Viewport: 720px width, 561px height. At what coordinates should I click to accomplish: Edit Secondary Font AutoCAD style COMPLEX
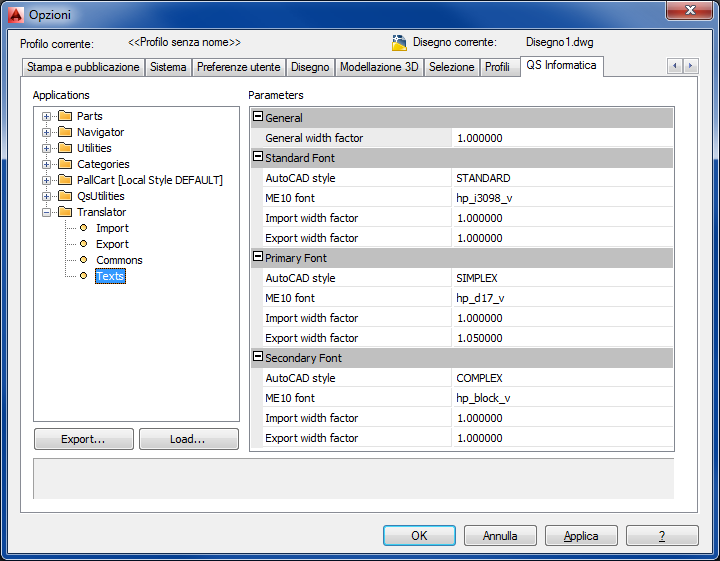point(562,378)
